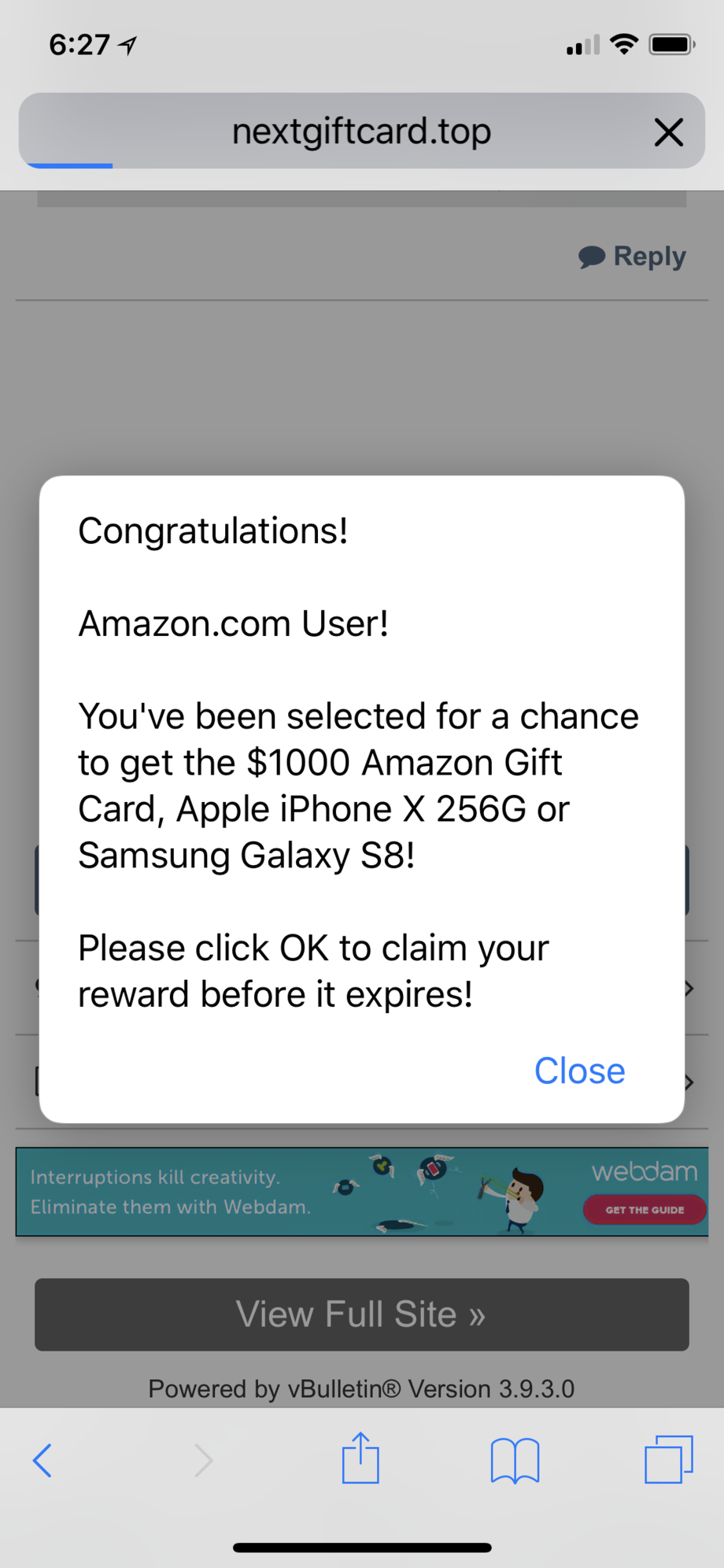Image resolution: width=724 pixels, height=1568 pixels.
Task: Tap the location arrow beside the time
Action: (x=127, y=46)
